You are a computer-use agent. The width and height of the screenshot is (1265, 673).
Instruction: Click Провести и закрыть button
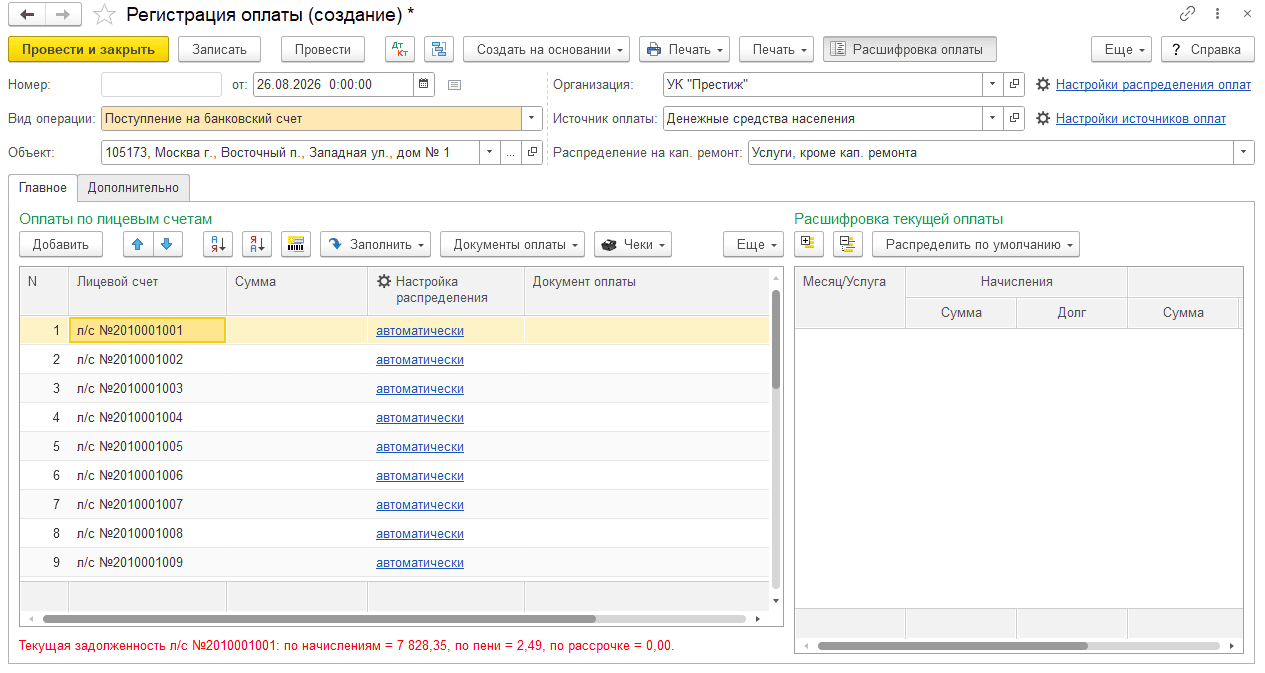tap(88, 49)
